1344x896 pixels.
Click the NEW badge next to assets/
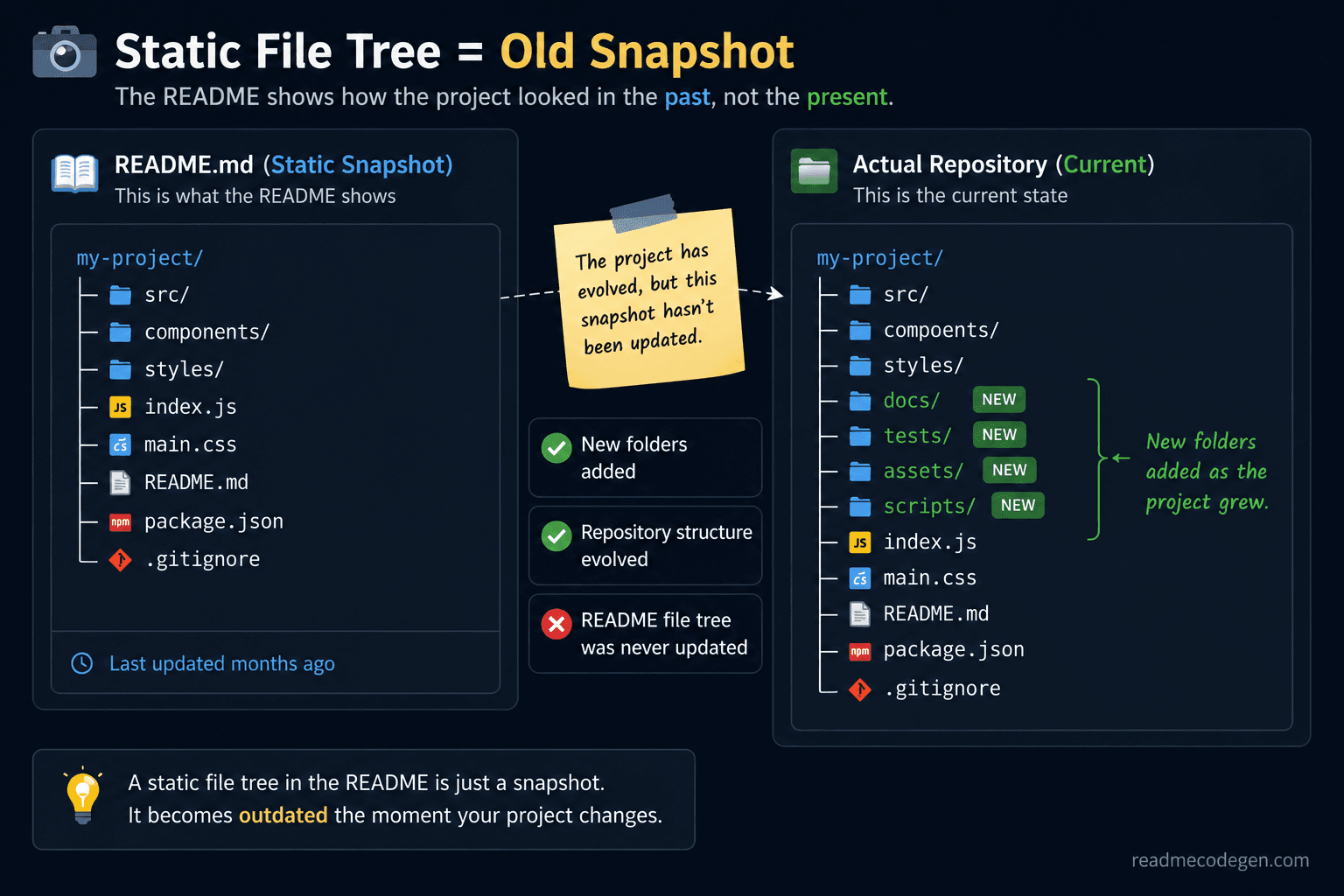click(x=1010, y=470)
